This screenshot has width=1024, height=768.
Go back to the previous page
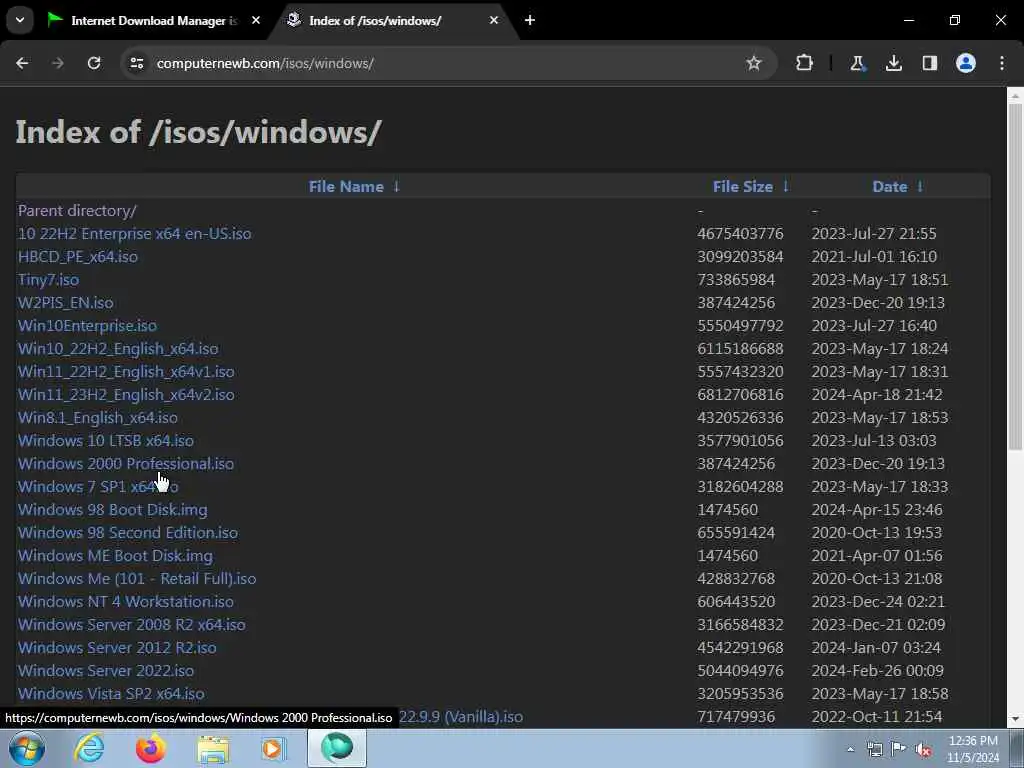(22, 63)
